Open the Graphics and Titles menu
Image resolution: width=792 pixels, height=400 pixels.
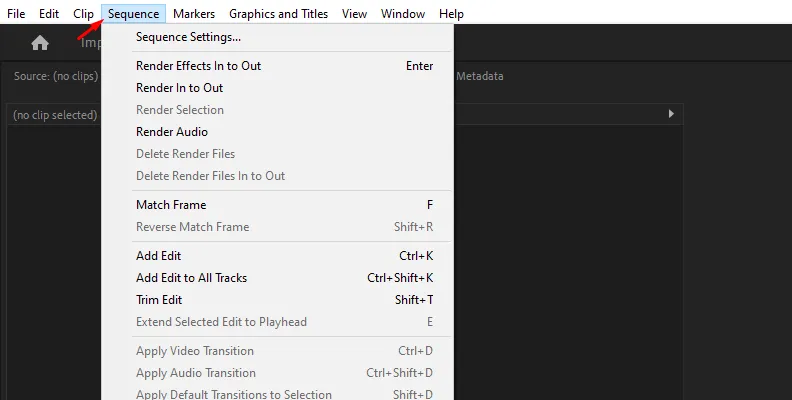click(x=279, y=14)
